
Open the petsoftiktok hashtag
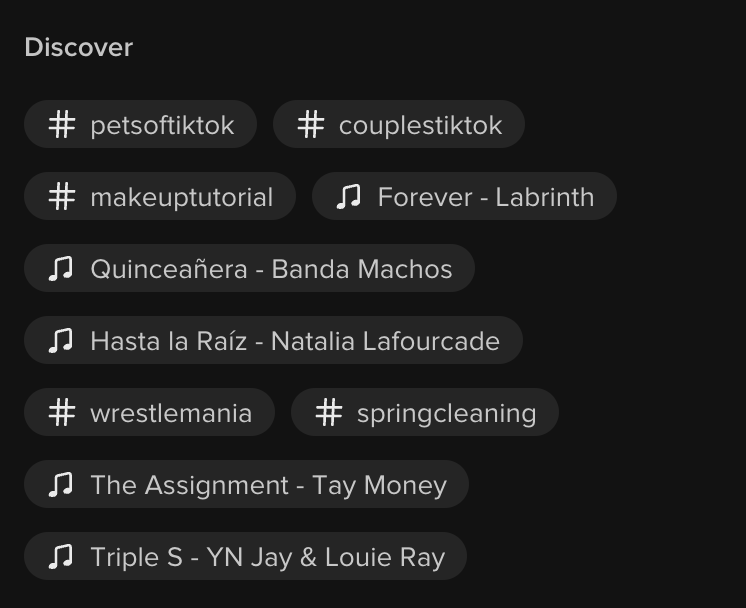coord(162,125)
